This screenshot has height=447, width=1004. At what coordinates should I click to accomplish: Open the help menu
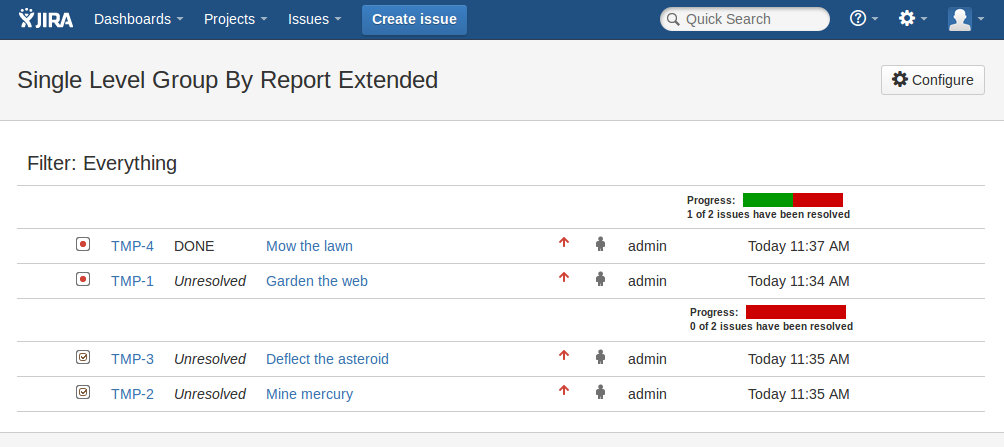pyautogui.click(x=863, y=19)
